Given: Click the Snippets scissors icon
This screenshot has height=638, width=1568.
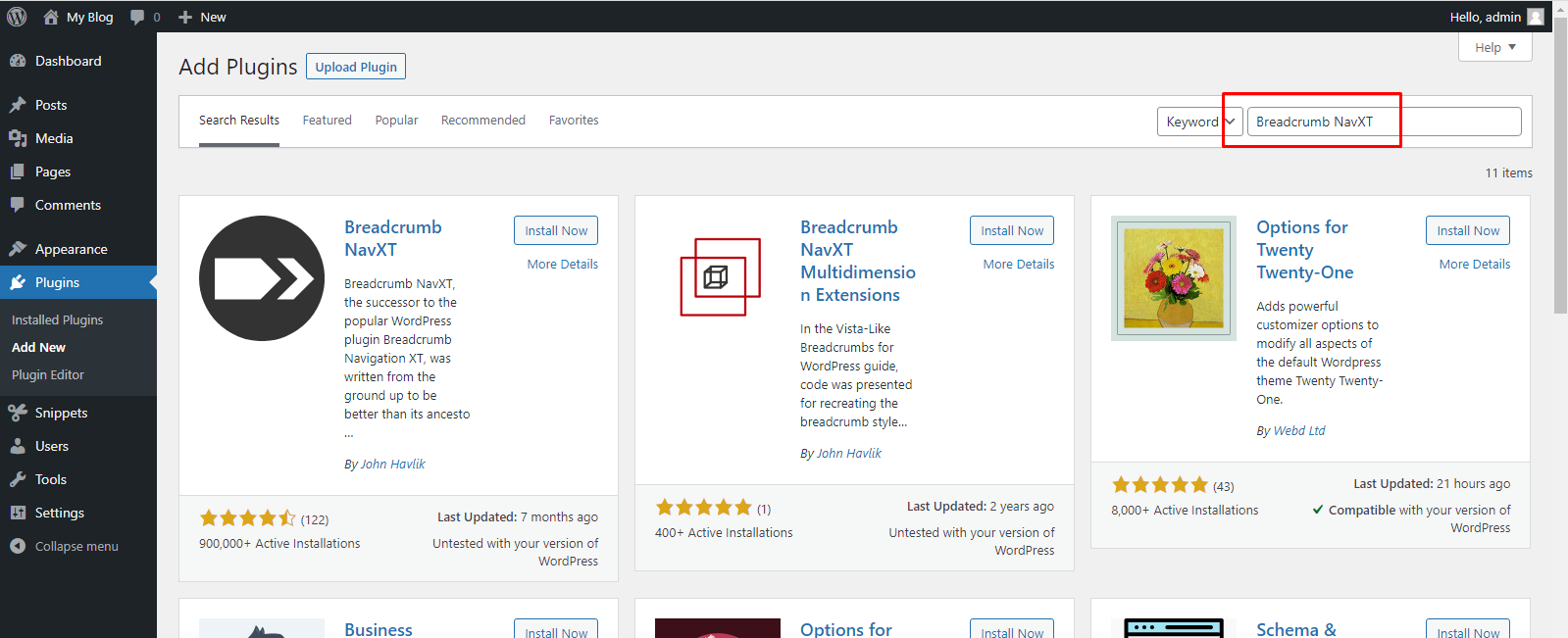Looking at the screenshot, I should (x=18, y=413).
